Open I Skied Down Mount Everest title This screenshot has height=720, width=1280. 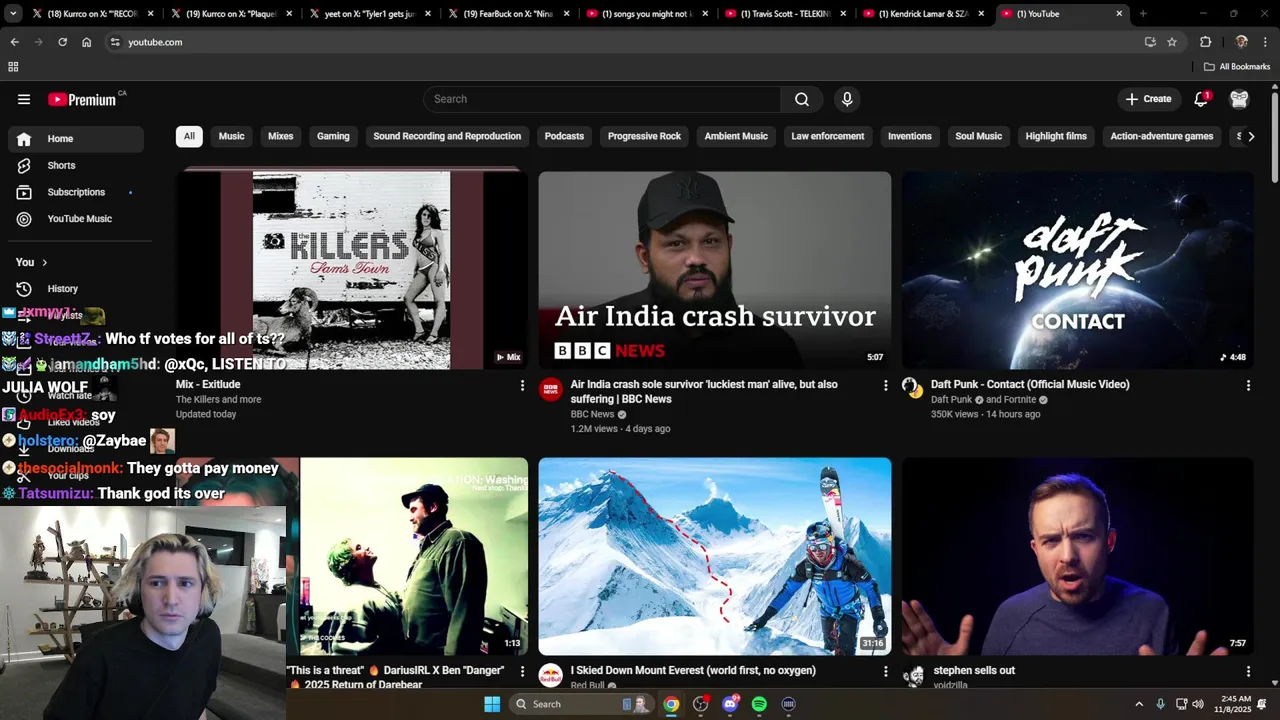pyautogui.click(x=693, y=670)
